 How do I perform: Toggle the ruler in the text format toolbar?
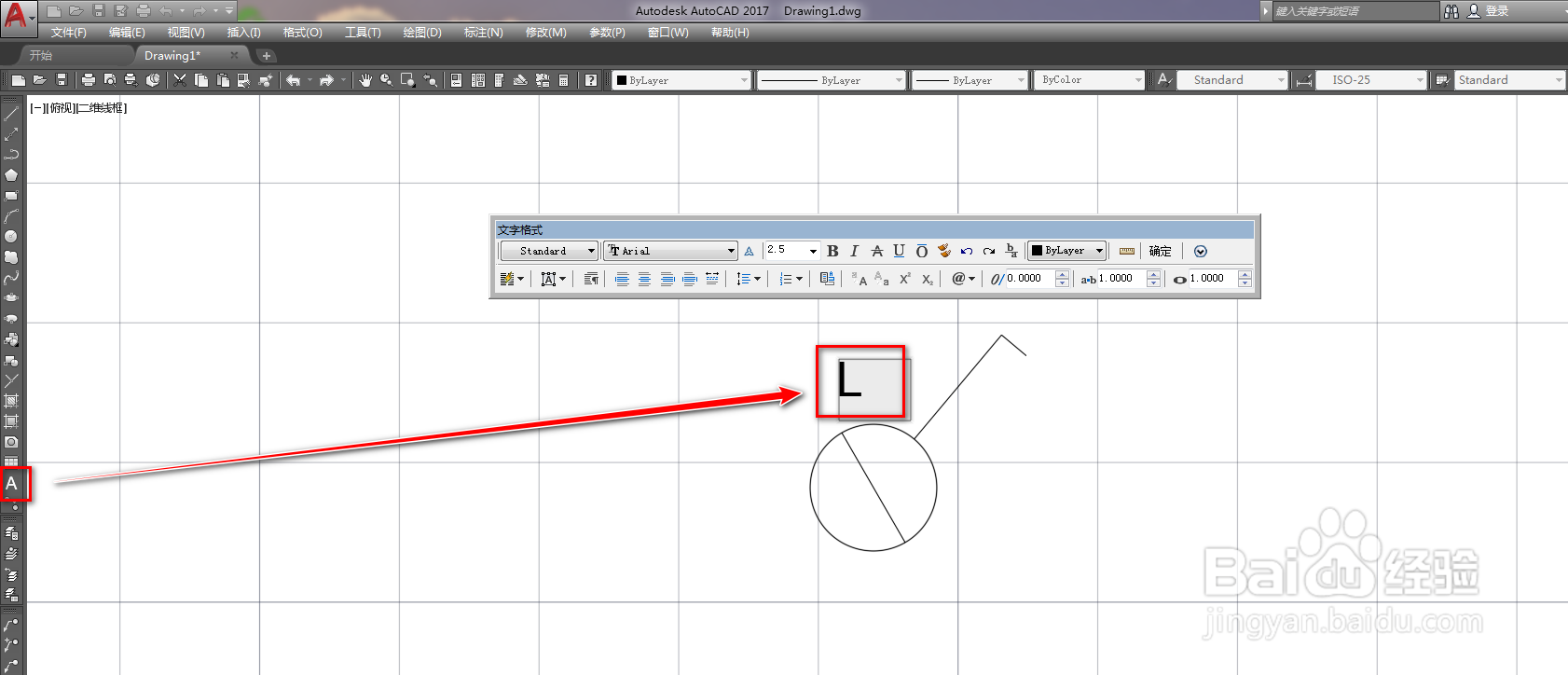coord(1127,251)
